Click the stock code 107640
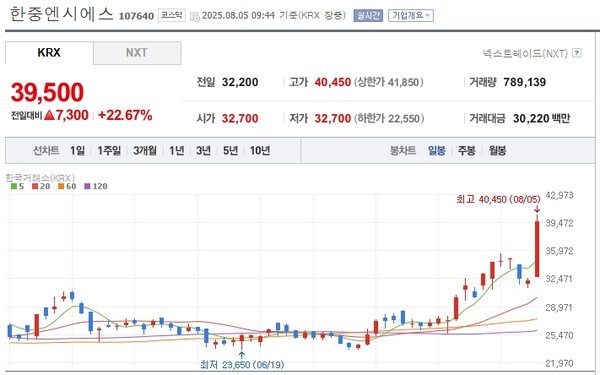Viewport: 600px width, 375px height. tap(136, 16)
